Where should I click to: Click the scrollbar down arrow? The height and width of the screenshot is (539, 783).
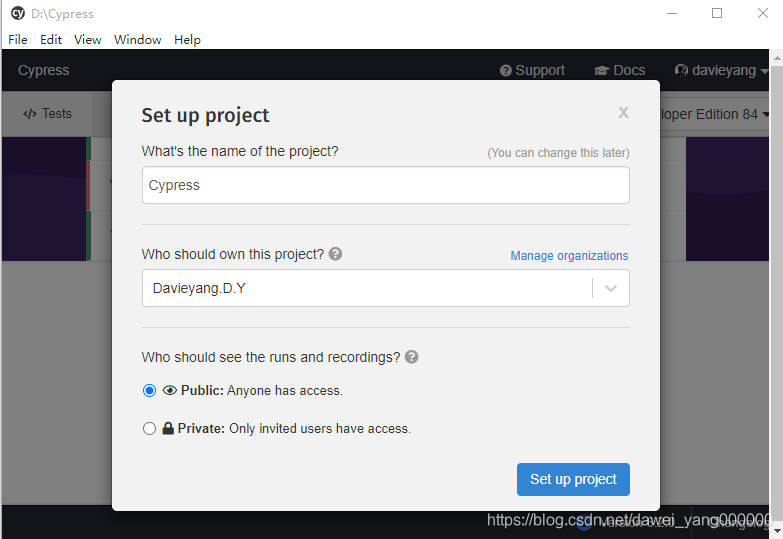(777, 530)
